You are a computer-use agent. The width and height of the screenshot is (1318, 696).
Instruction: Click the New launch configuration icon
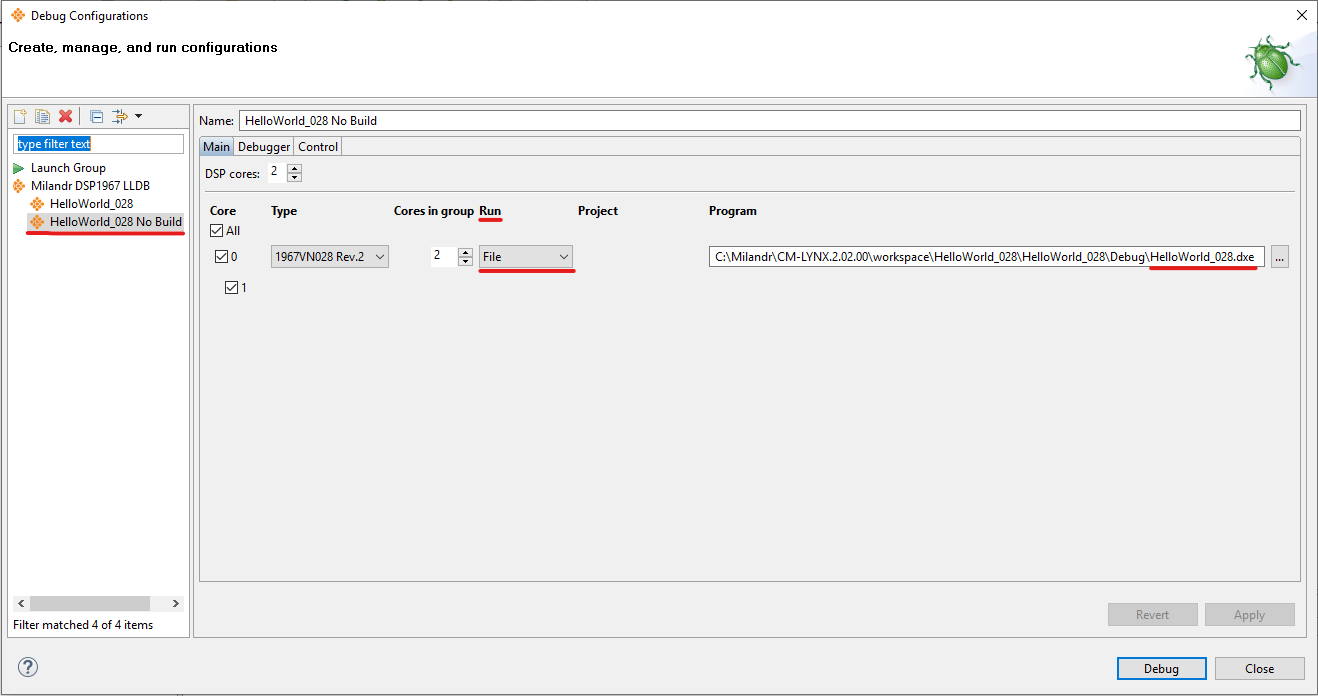pyautogui.click(x=20, y=117)
